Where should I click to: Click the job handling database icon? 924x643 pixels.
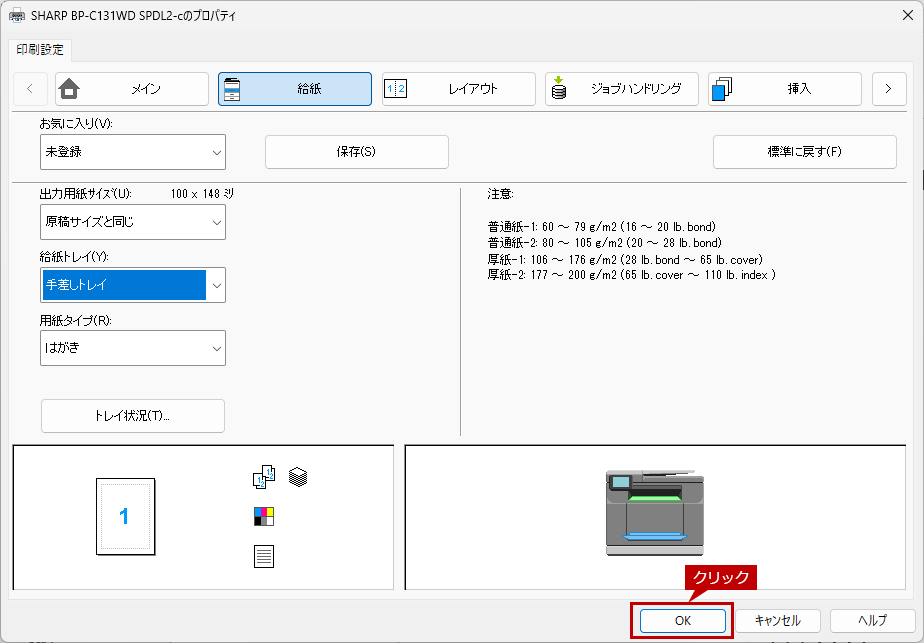coord(558,89)
